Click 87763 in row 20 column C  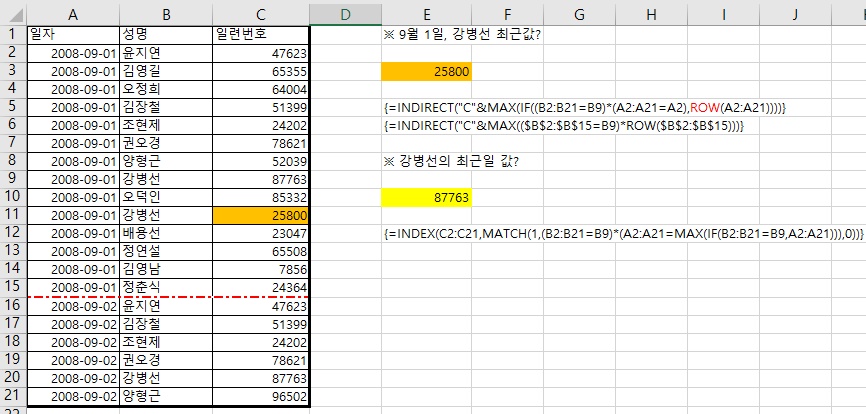(x=261, y=377)
